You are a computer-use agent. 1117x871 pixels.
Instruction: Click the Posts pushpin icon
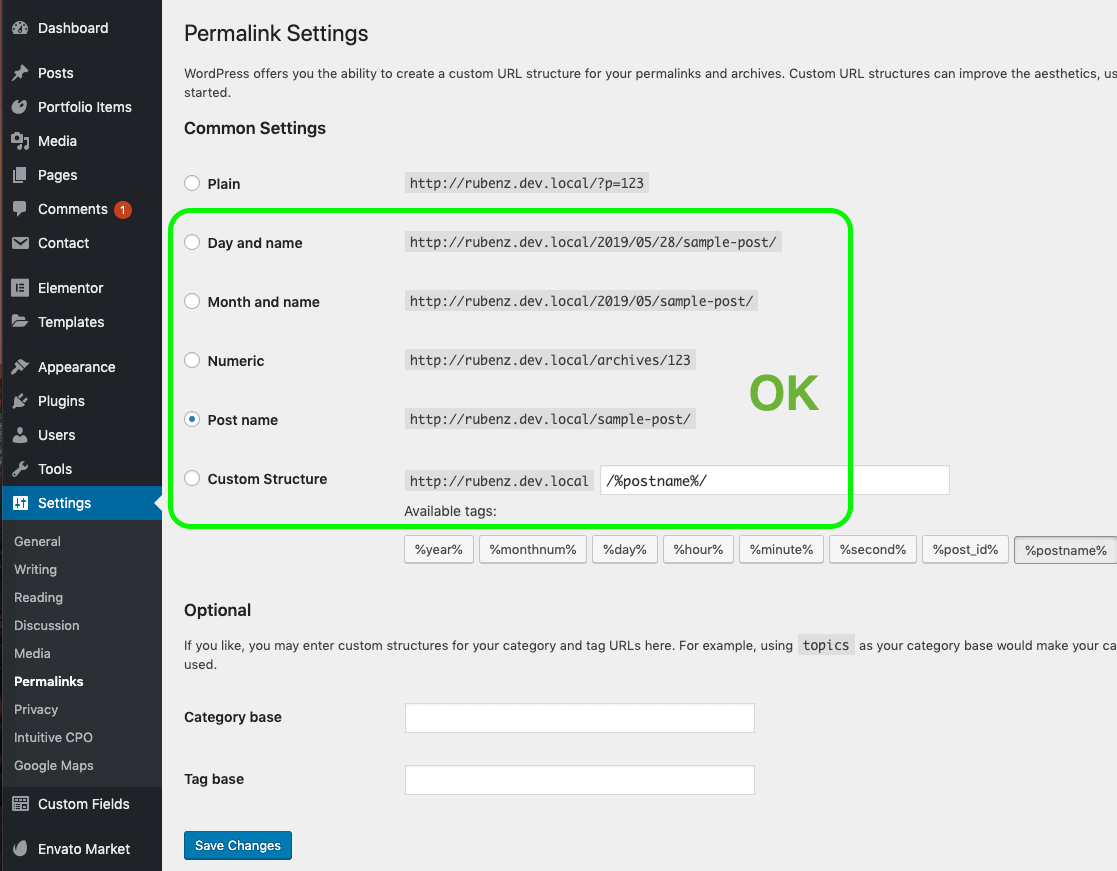(20, 73)
